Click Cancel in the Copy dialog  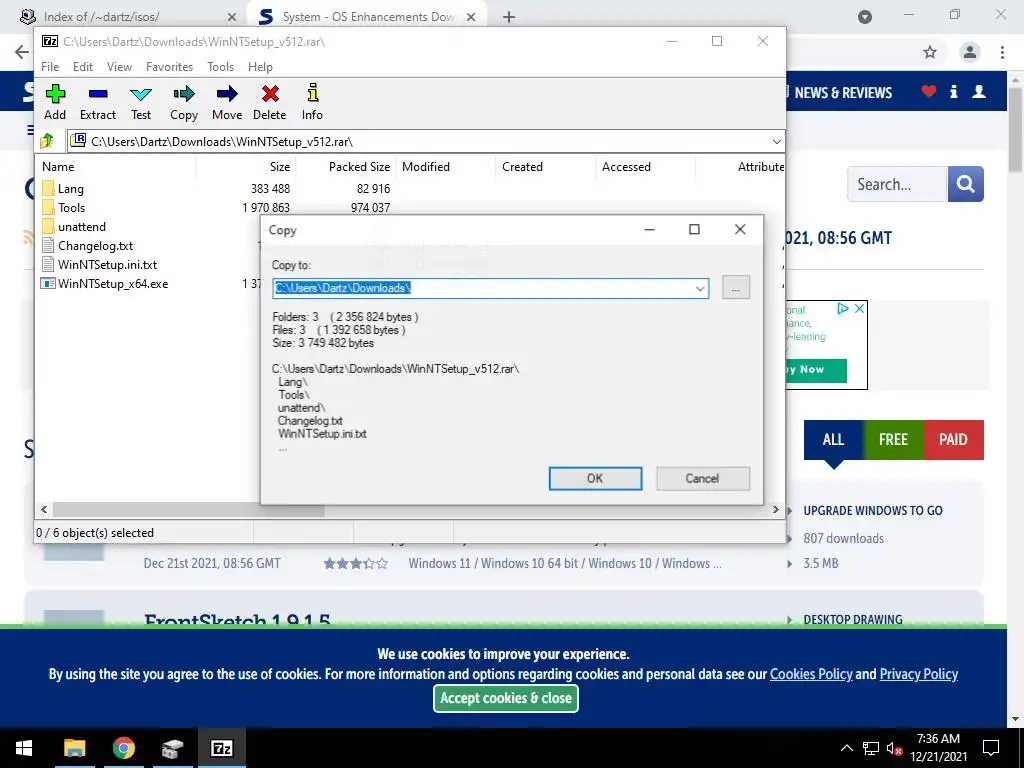[x=702, y=478]
